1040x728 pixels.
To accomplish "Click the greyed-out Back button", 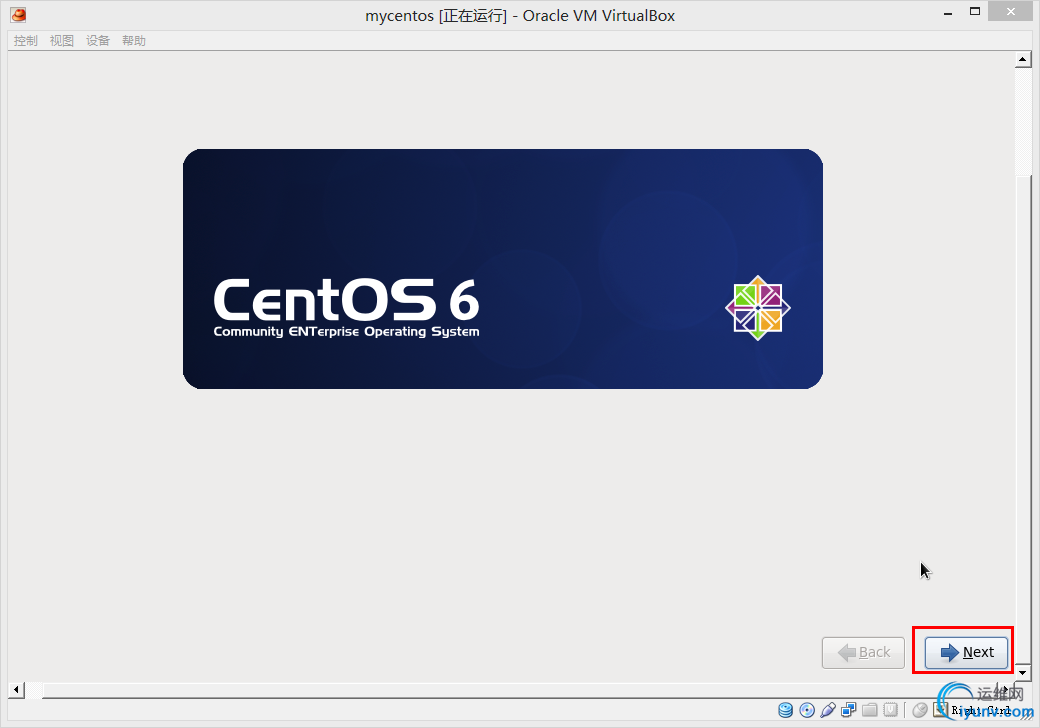I will click(x=863, y=652).
